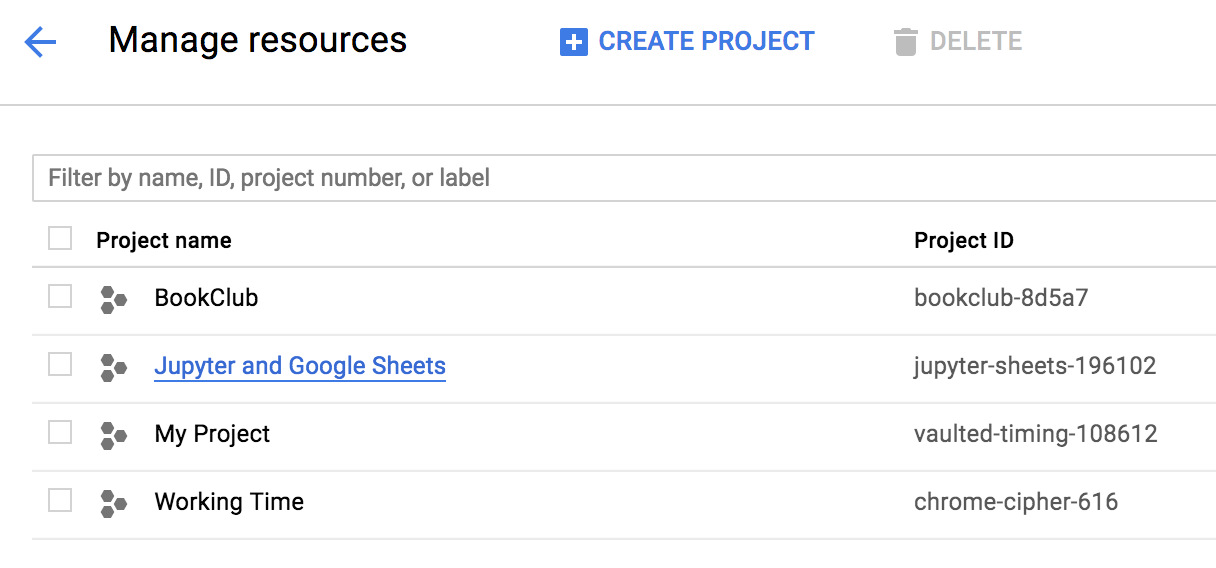Viewport: 1216px width, 568px height.
Task: Click the BookClub project hexagon icon
Action: click(x=114, y=298)
